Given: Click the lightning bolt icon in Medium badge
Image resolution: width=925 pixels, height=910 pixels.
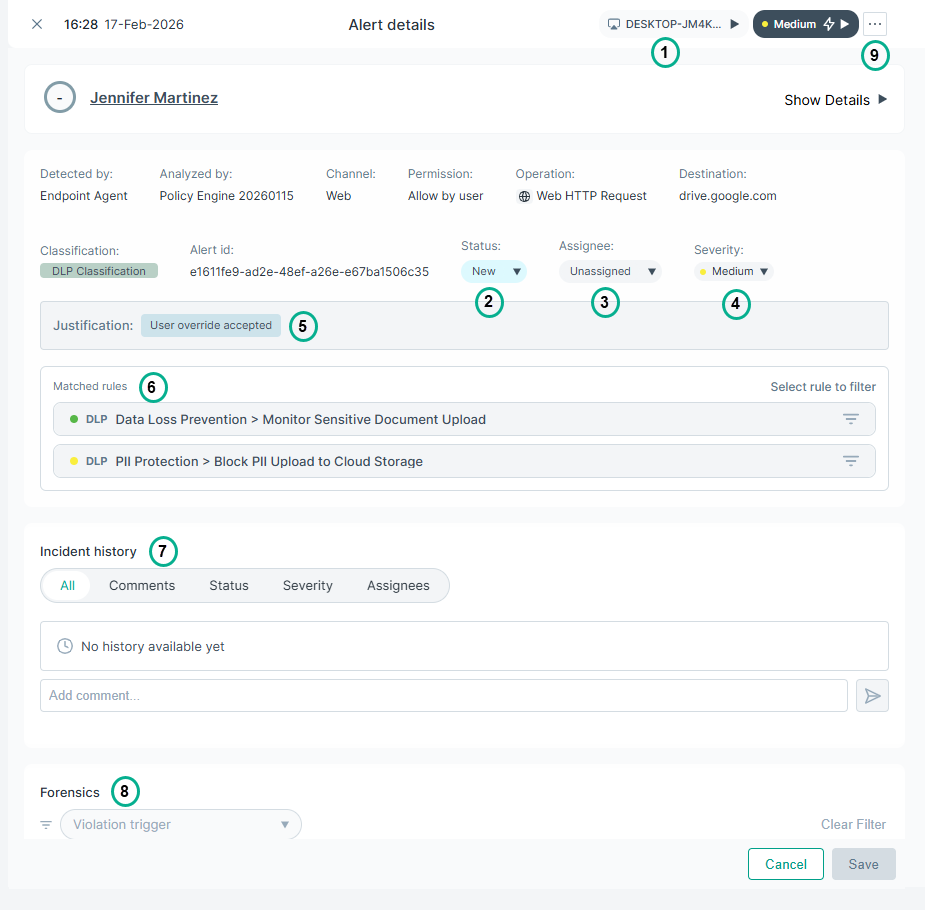Looking at the screenshot, I should point(828,24).
